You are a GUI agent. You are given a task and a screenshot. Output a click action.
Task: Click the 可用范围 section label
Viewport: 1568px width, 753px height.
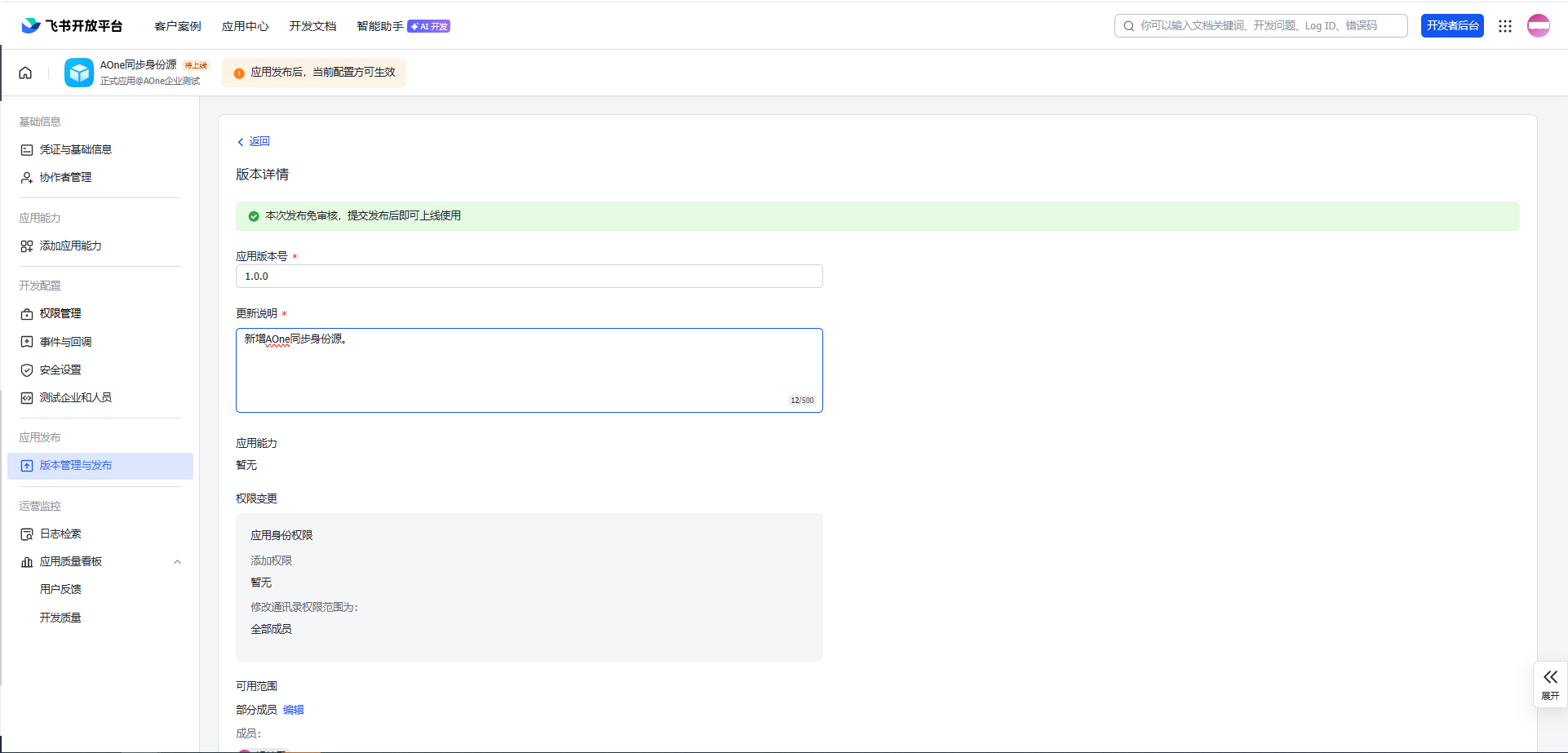point(256,686)
